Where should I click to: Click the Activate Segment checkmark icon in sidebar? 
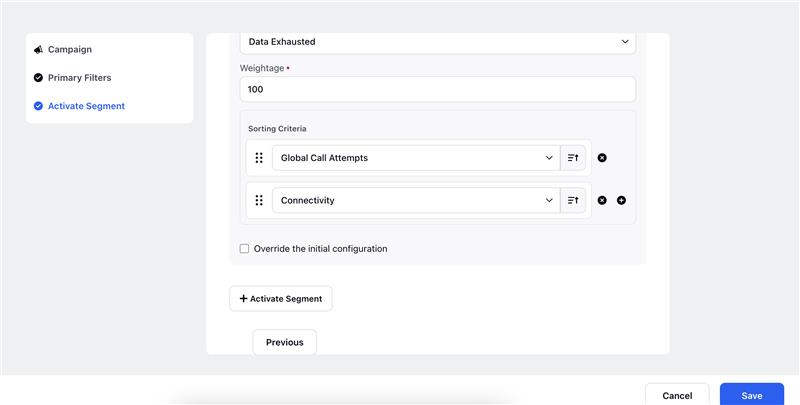click(38, 106)
